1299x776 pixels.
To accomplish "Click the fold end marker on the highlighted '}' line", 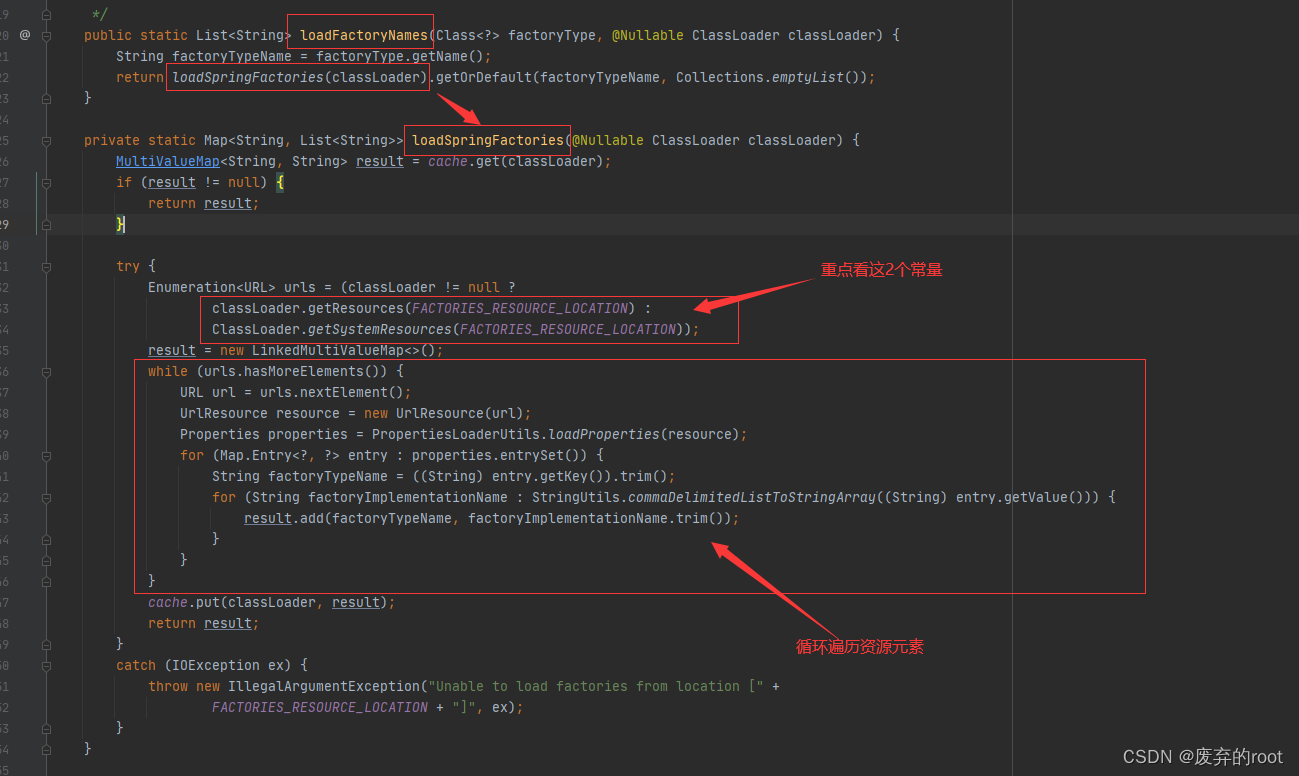I will tap(46, 224).
